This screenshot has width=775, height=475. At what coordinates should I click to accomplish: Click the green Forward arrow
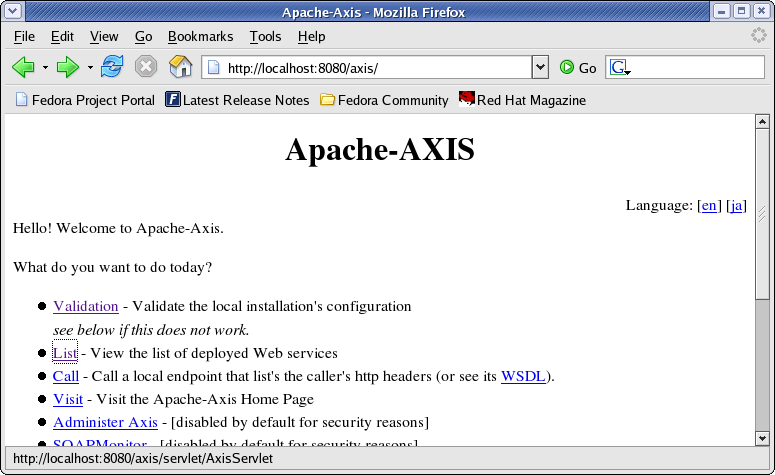pyautogui.click(x=68, y=67)
